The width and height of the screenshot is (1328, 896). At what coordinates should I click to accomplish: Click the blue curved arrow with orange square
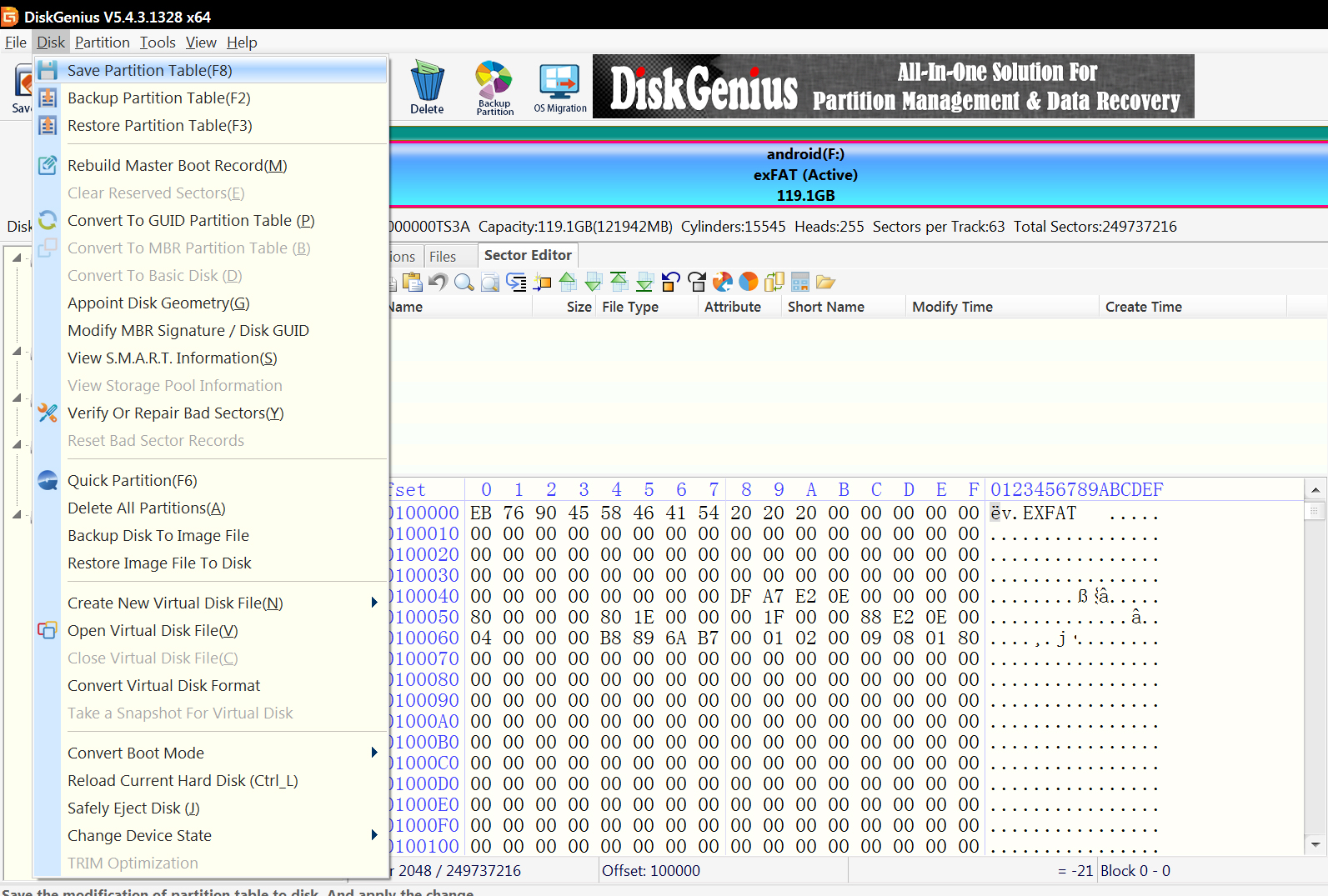[x=671, y=283]
